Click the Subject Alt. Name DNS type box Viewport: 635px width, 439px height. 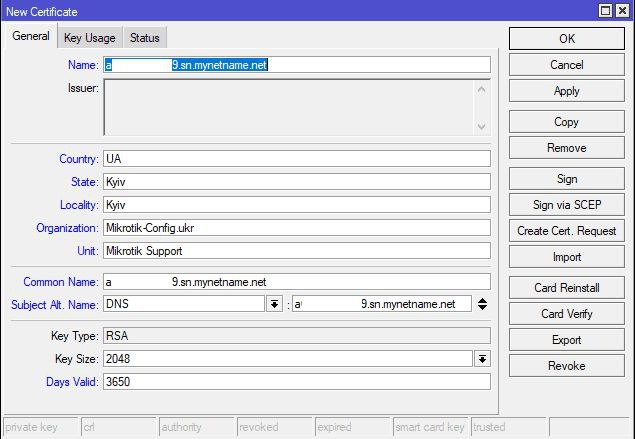184,304
